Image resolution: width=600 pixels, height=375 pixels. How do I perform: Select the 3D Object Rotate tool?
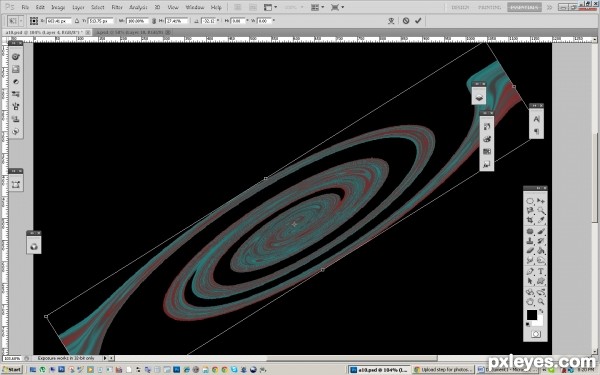(530, 292)
